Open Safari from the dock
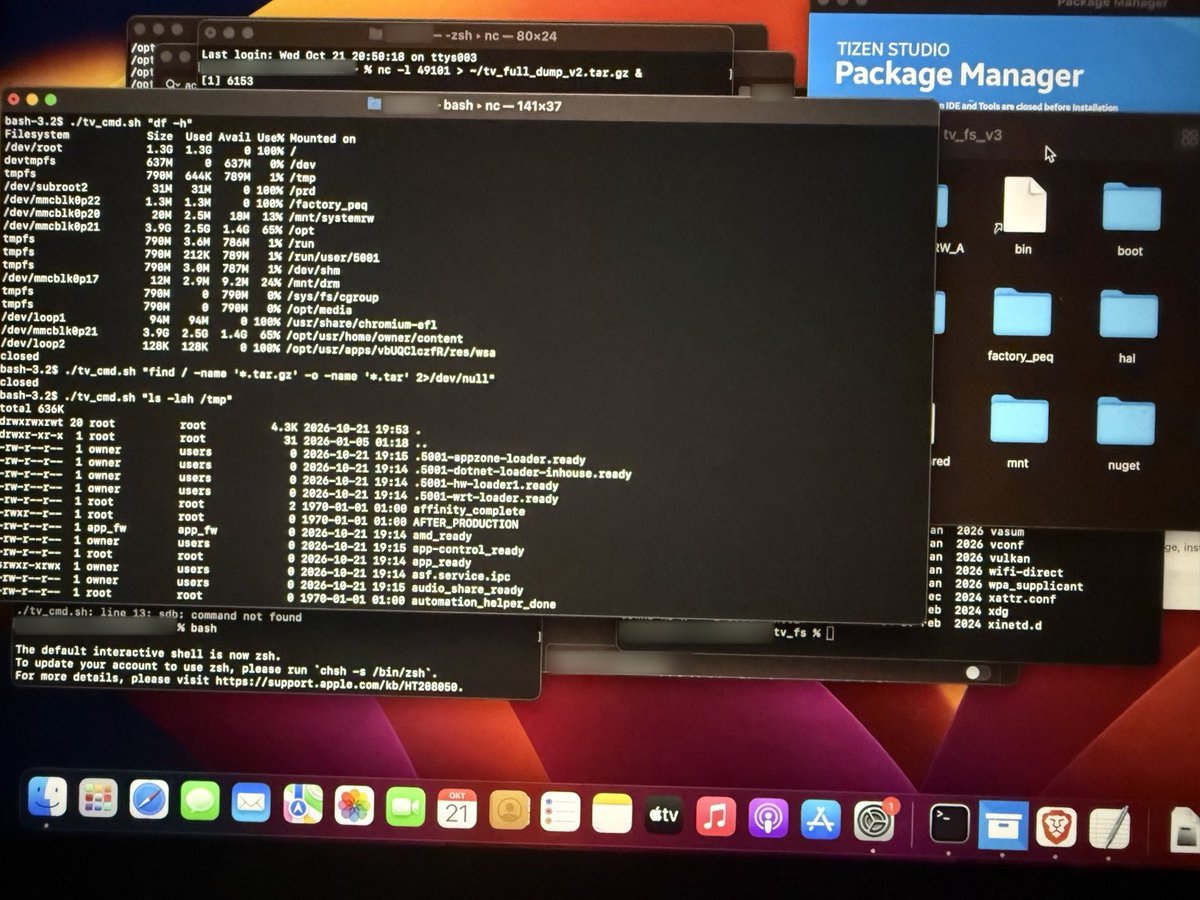 (149, 800)
